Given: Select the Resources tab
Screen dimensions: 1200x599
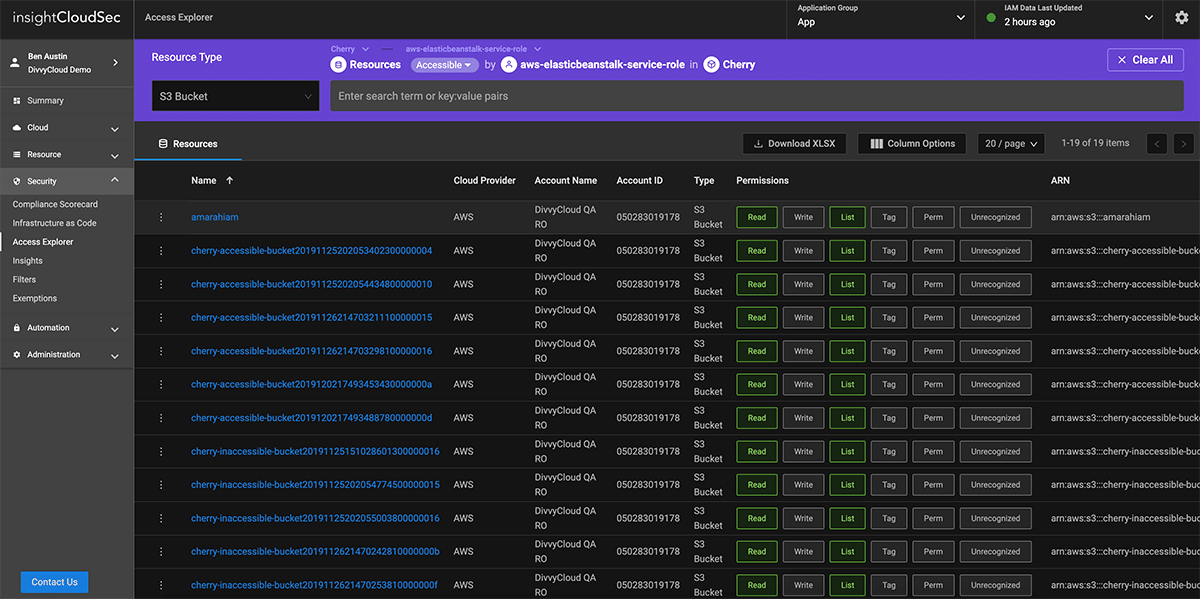Looking at the screenshot, I should coord(188,144).
